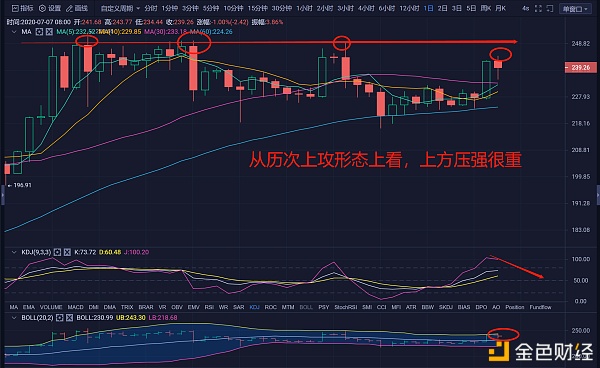Select the StochRSI indicator
This screenshot has height=368, width=600.
pos(346,307)
